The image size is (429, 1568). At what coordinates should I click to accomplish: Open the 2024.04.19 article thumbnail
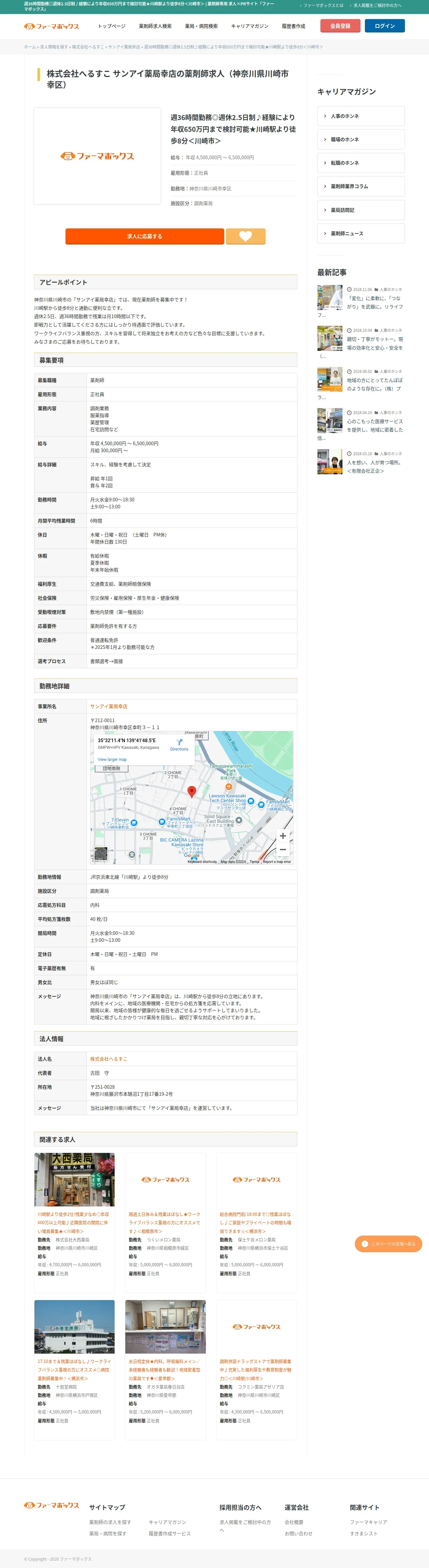coord(330,421)
